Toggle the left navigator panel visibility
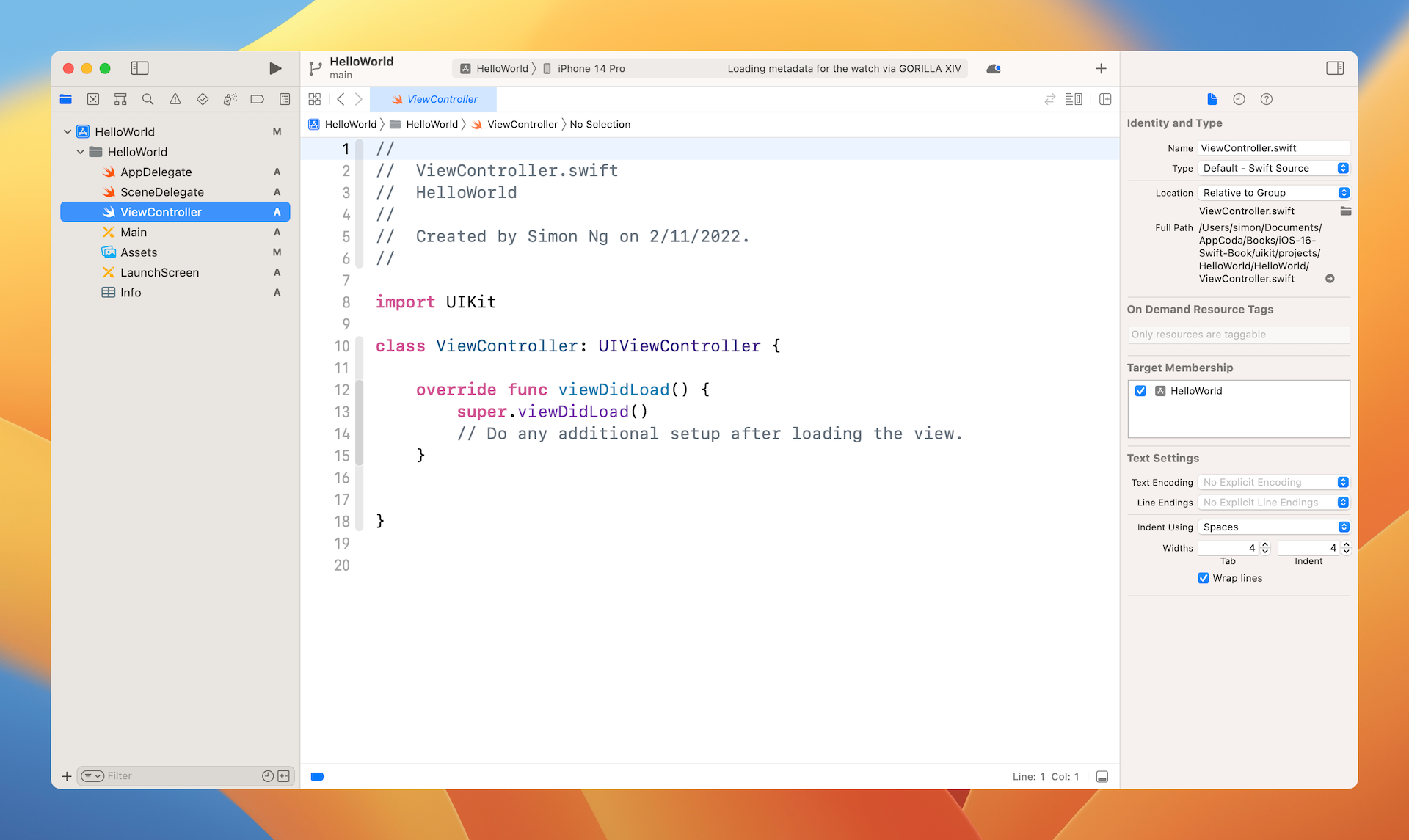Image resolution: width=1409 pixels, height=840 pixels. click(x=139, y=67)
